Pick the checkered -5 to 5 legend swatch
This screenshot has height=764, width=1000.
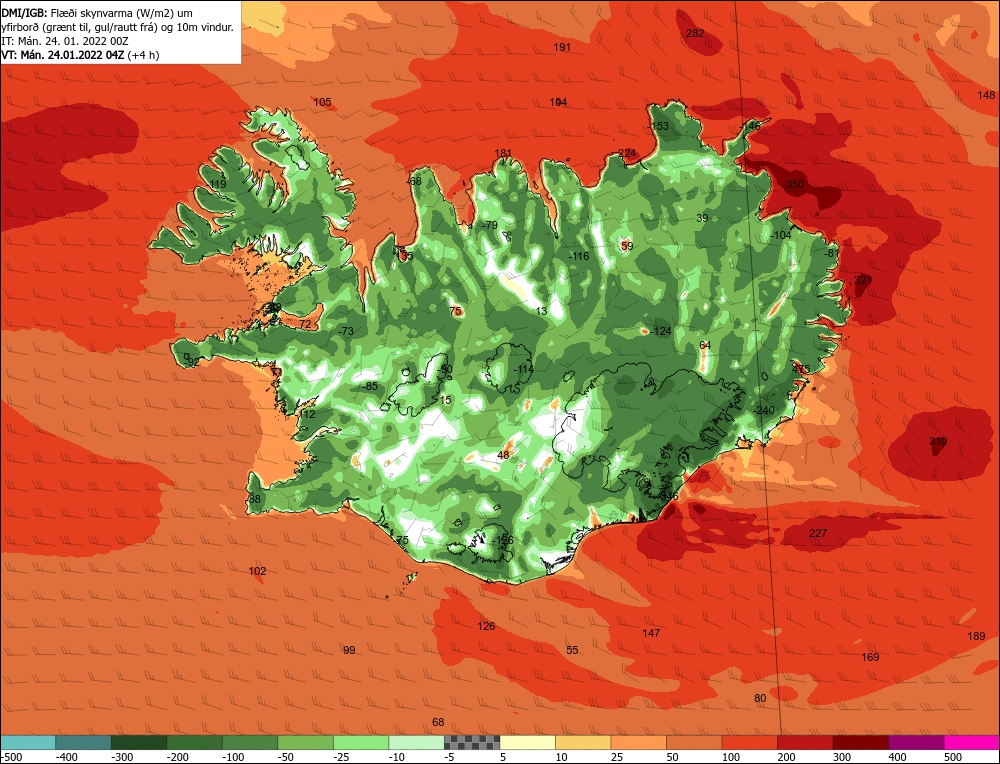pyautogui.click(x=472, y=742)
